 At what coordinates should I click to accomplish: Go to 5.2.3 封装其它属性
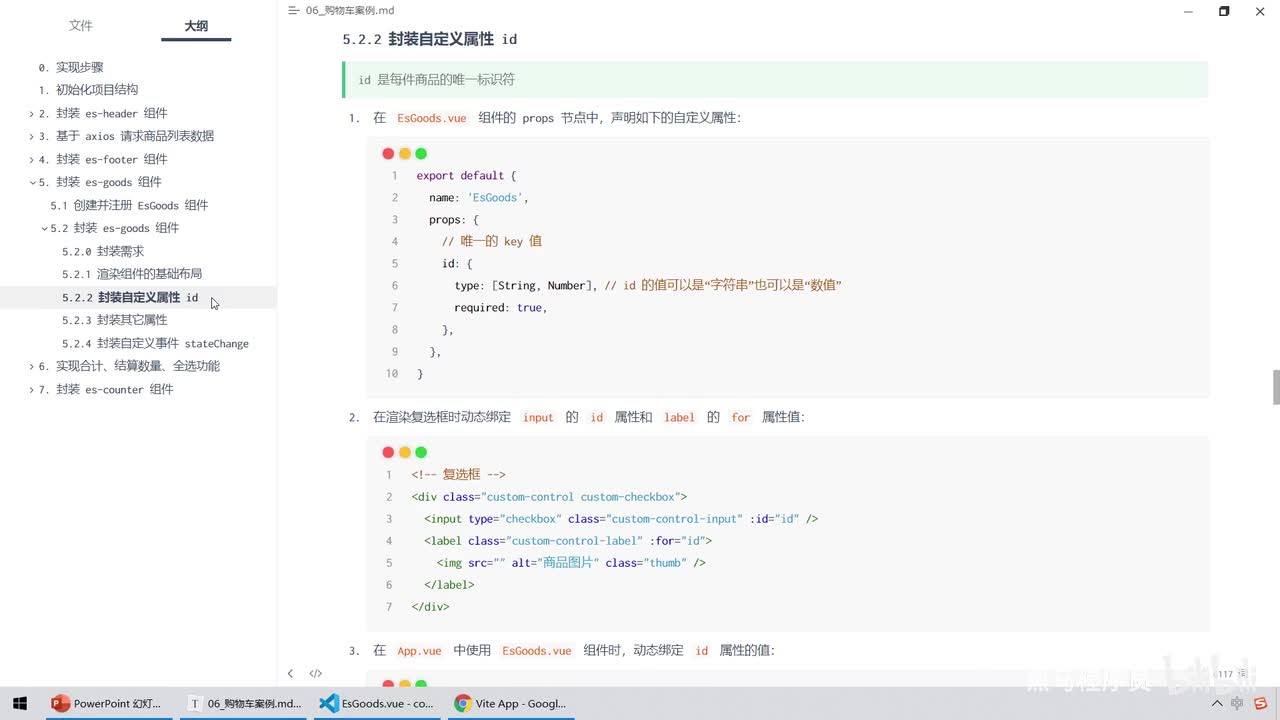pyautogui.click(x=115, y=320)
